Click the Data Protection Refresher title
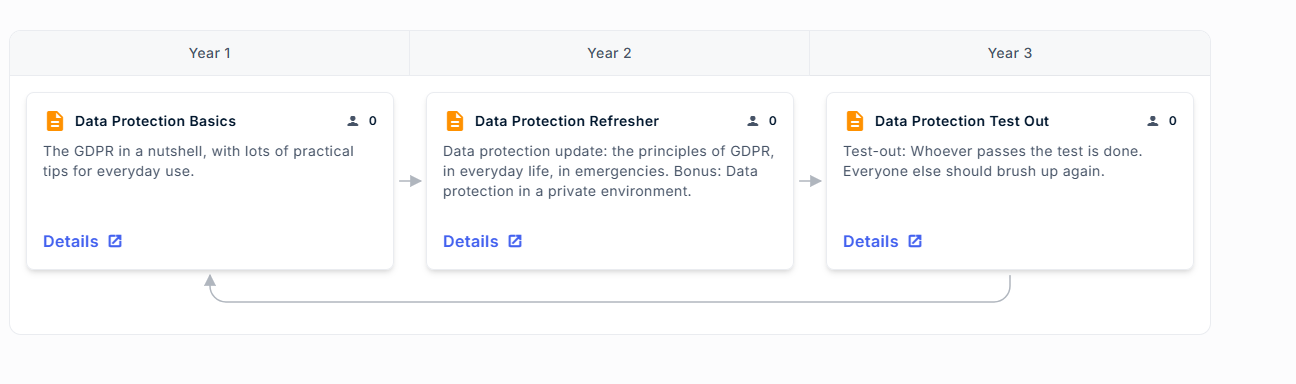Screen dimensions: 1296x384 567,121
